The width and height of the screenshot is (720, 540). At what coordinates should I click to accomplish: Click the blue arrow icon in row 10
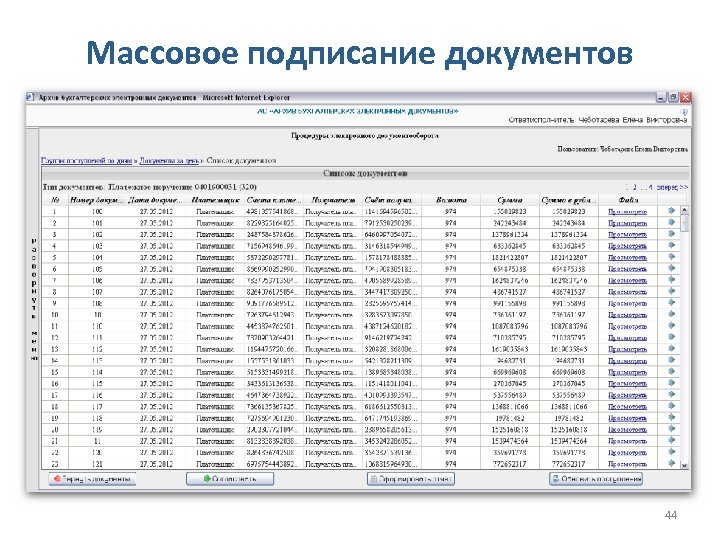tap(671, 314)
